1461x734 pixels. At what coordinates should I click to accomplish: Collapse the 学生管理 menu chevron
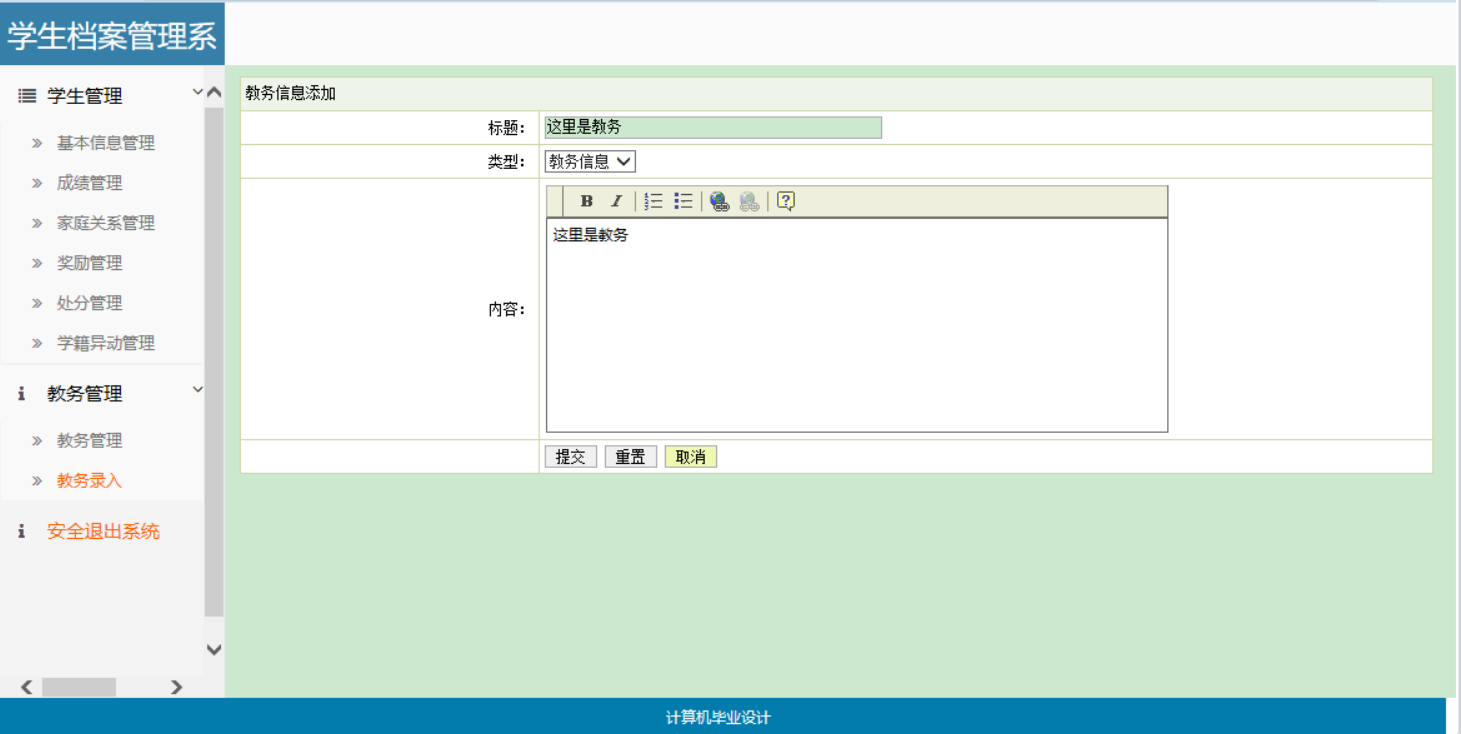pyautogui.click(x=196, y=92)
